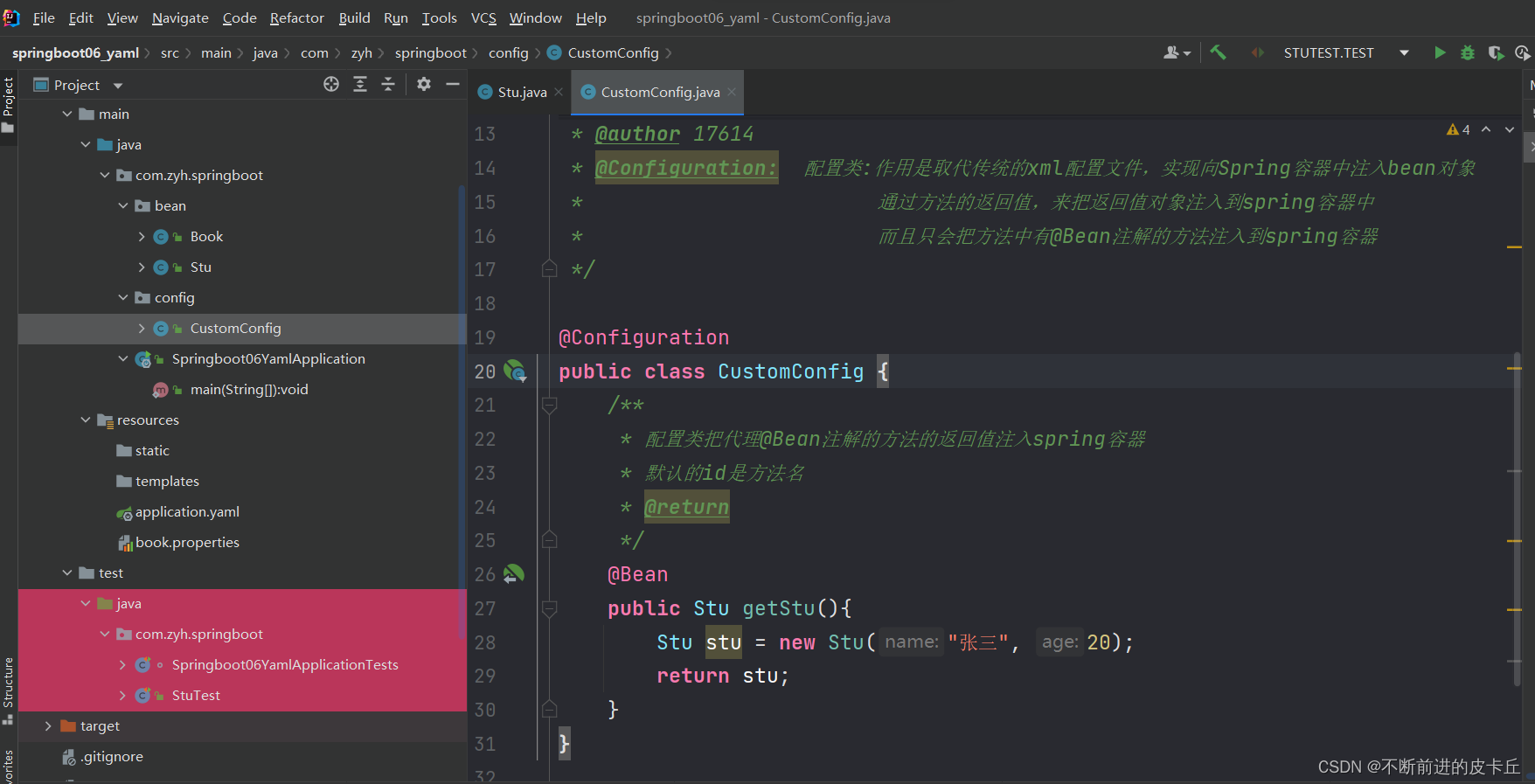Collapse the config package
Viewport: 1535px width, 784px height.
(123, 297)
